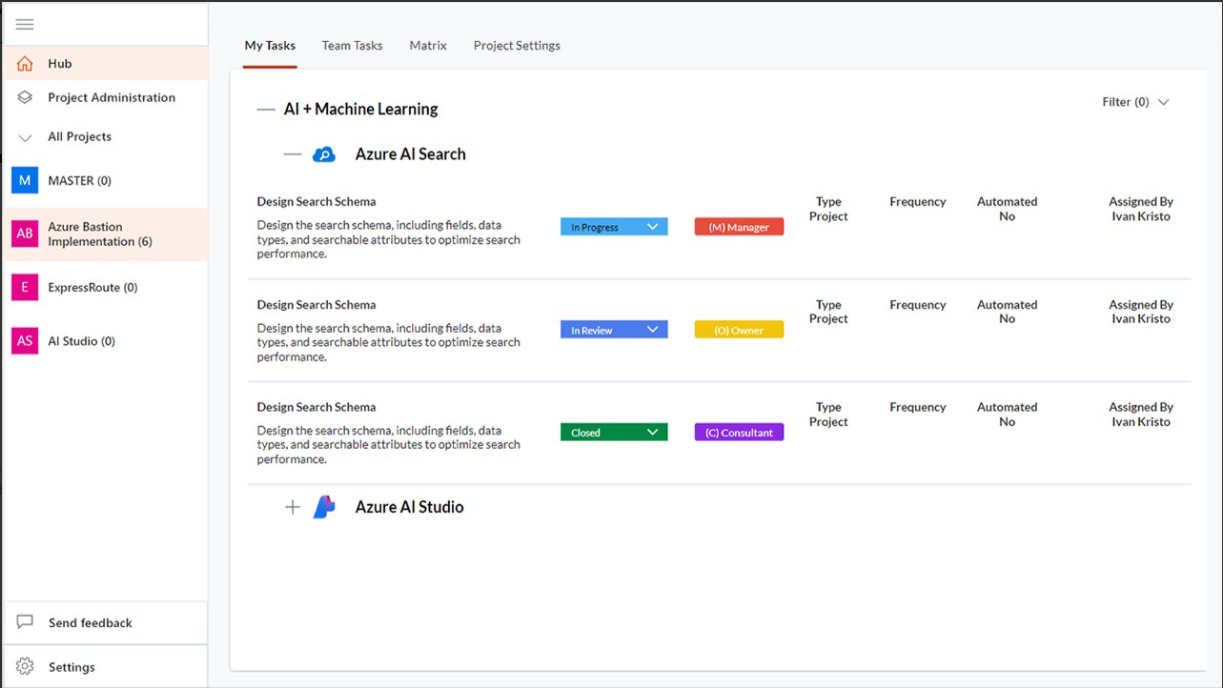Open Settings from the sidebar
This screenshot has height=688, width=1223.
pos(105,666)
